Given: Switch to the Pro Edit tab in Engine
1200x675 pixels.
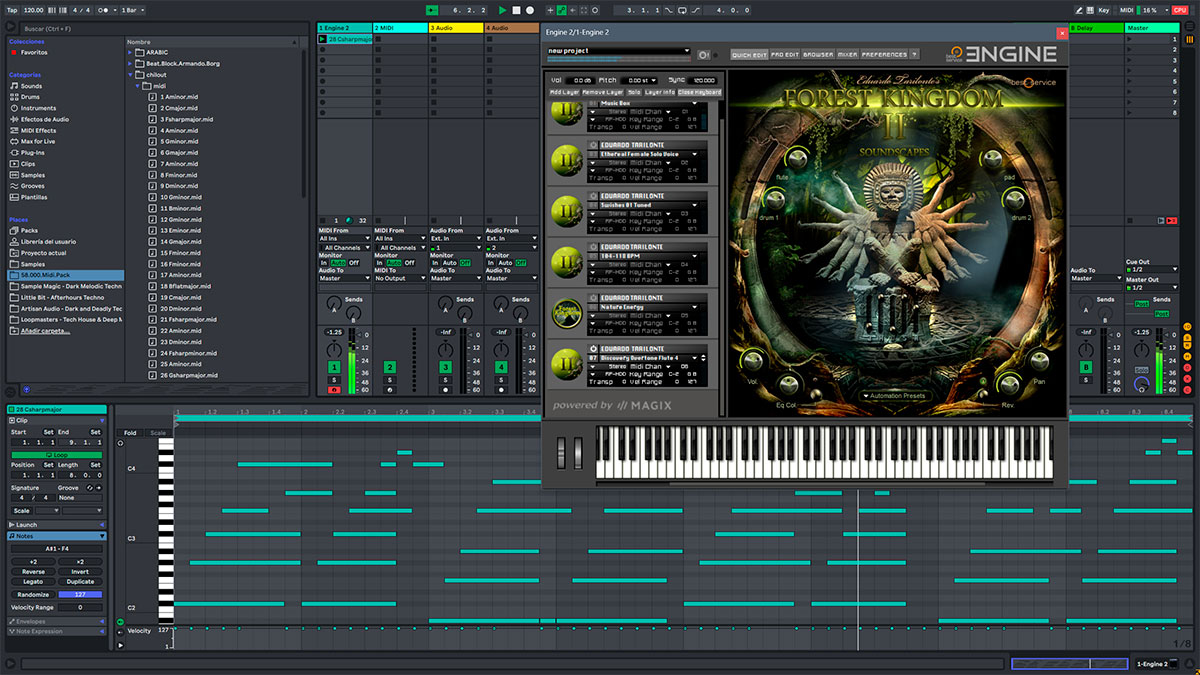Looking at the screenshot, I should coord(785,55).
